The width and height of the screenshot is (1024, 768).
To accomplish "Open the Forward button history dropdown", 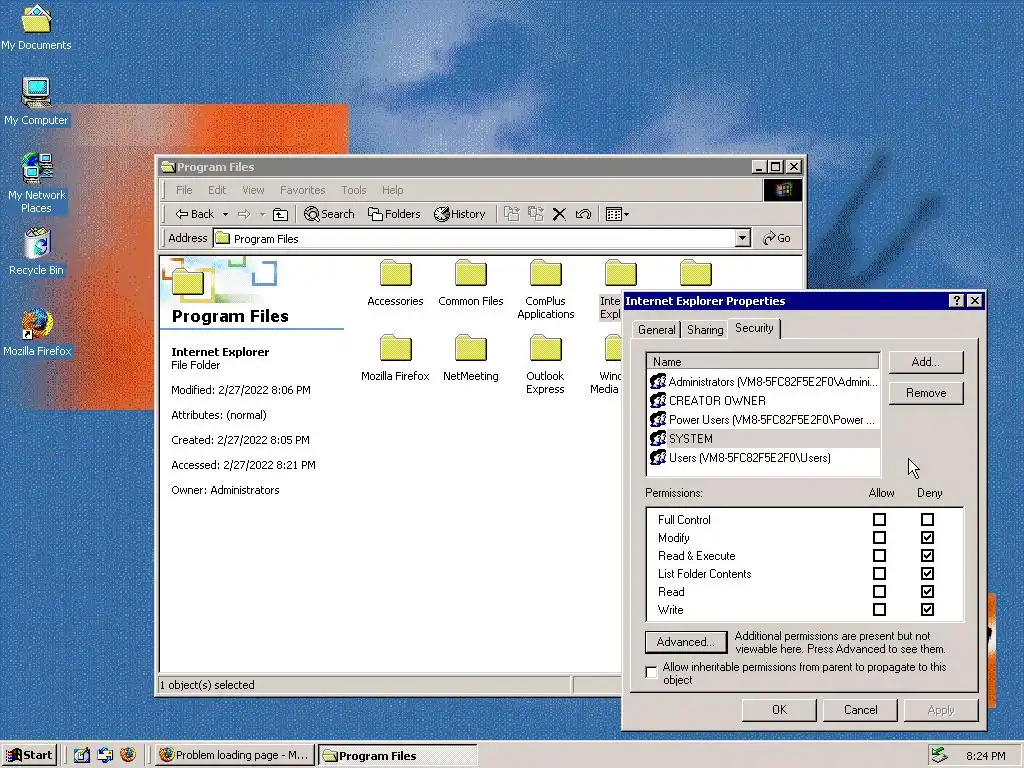I will (262, 214).
